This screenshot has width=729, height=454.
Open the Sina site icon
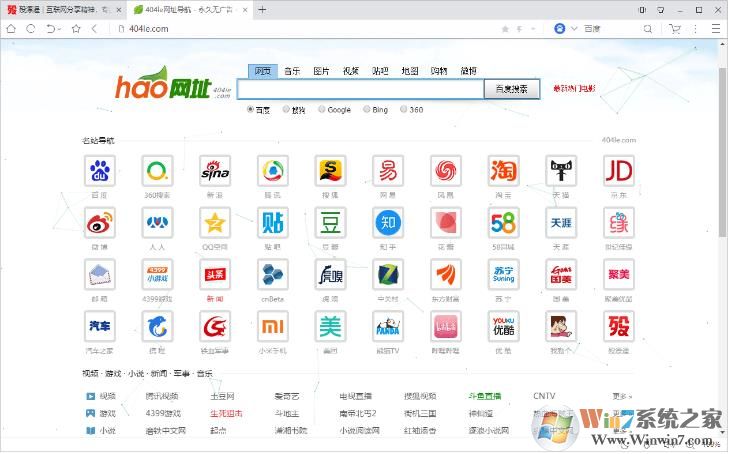215,171
